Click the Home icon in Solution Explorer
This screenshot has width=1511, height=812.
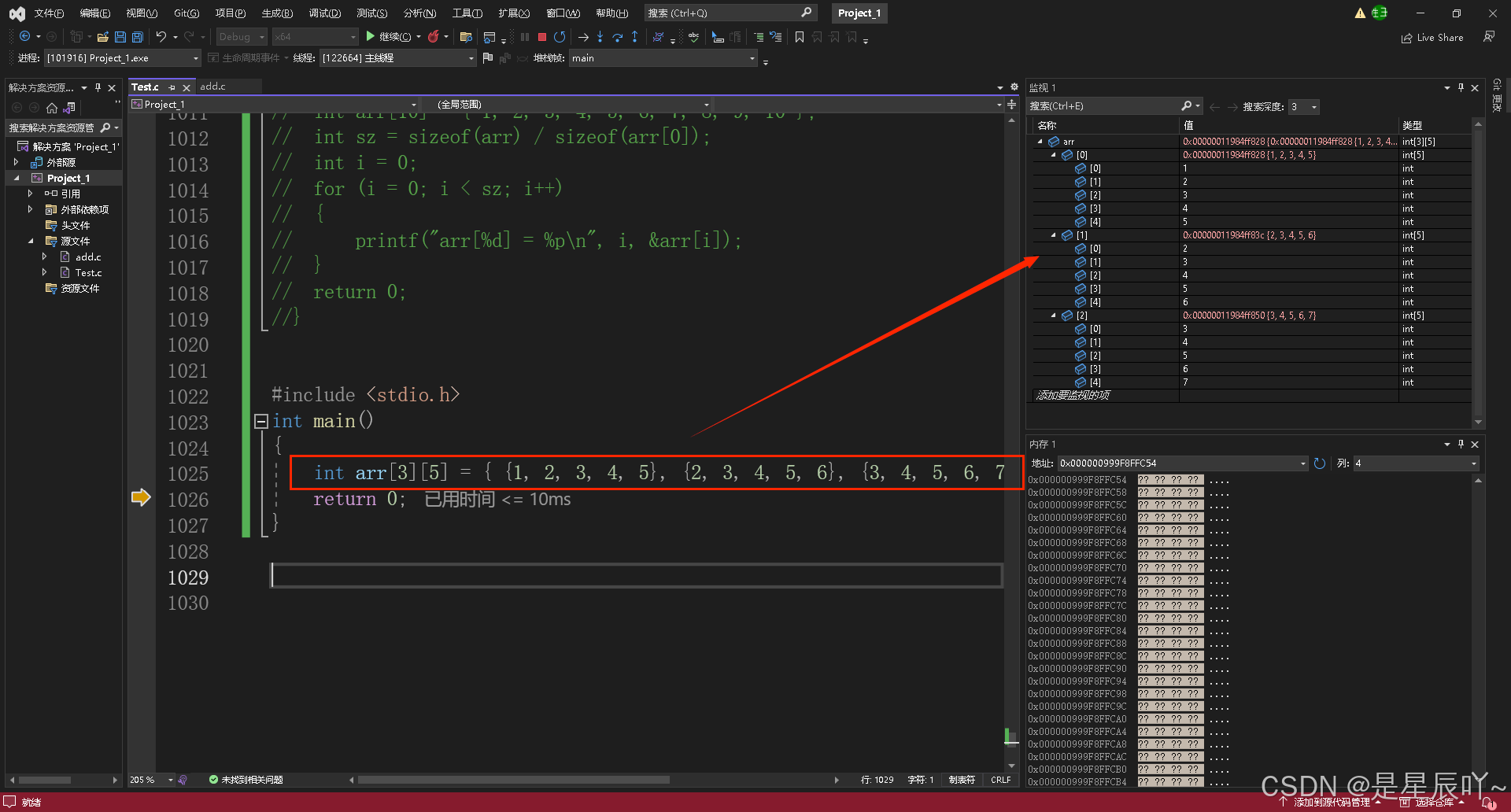[x=52, y=108]
